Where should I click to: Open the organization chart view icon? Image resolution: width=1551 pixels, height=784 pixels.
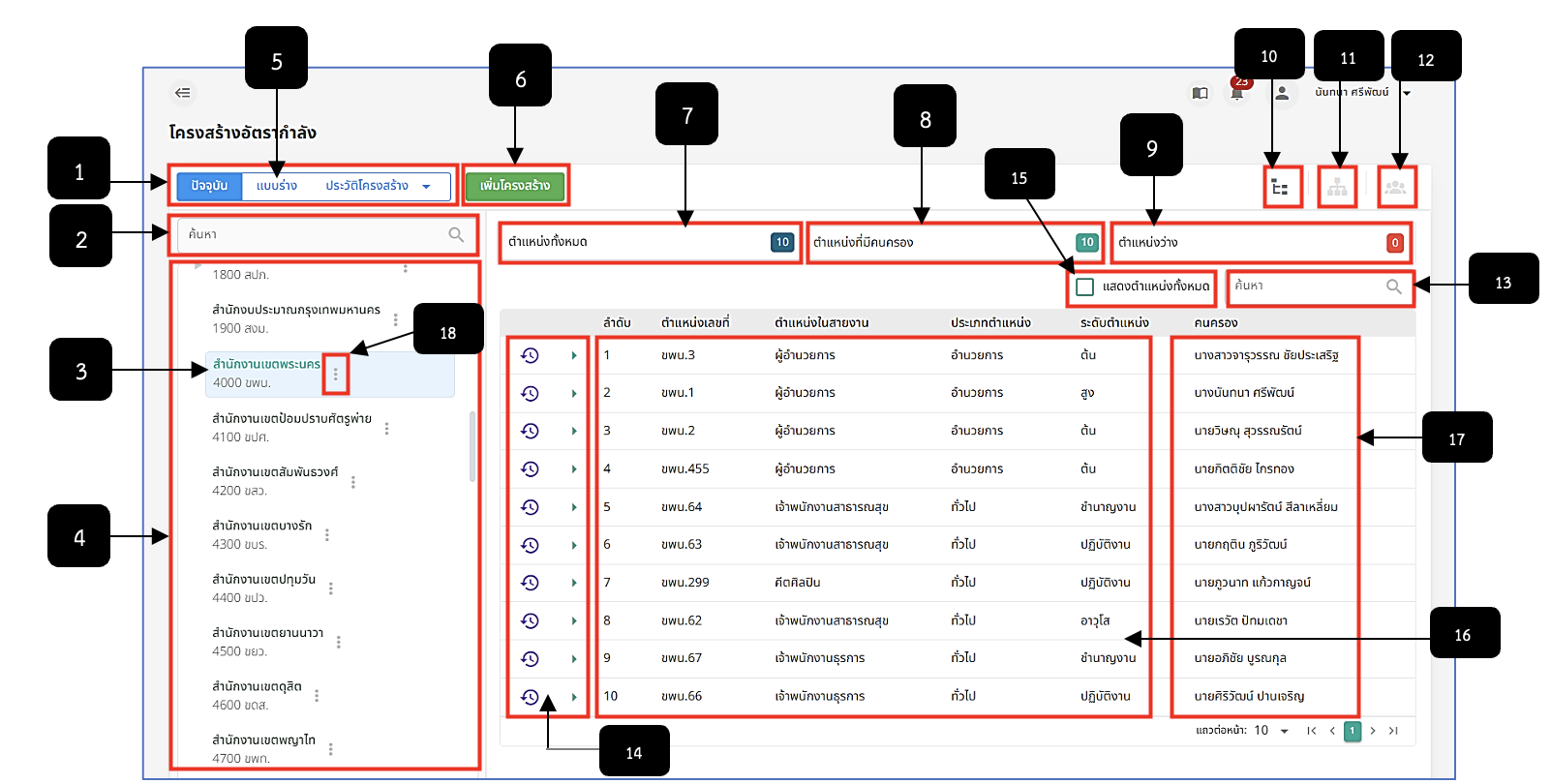coord(1337,188)
